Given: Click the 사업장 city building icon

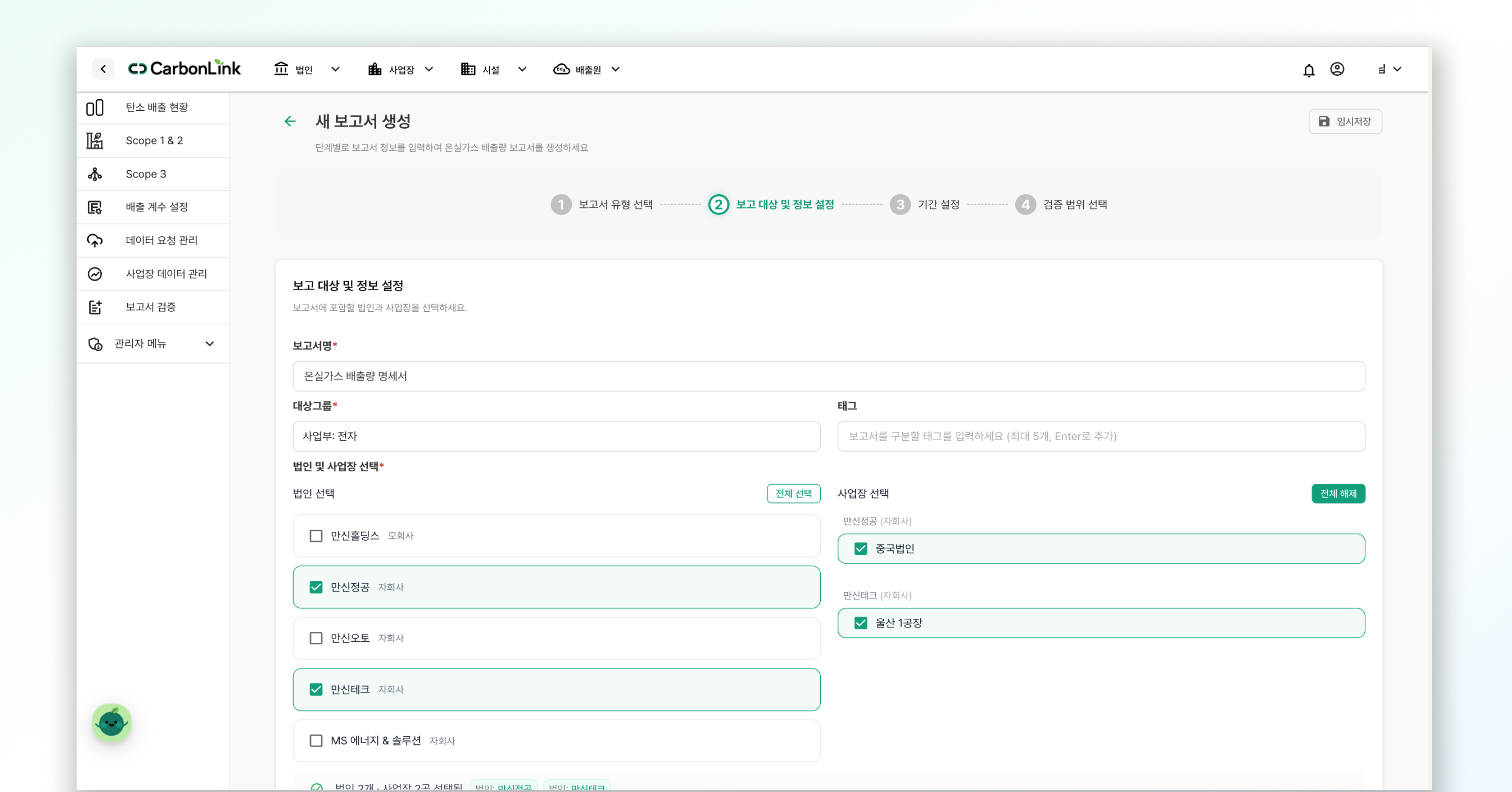Looking at the screenshot, I should point(375,69).
